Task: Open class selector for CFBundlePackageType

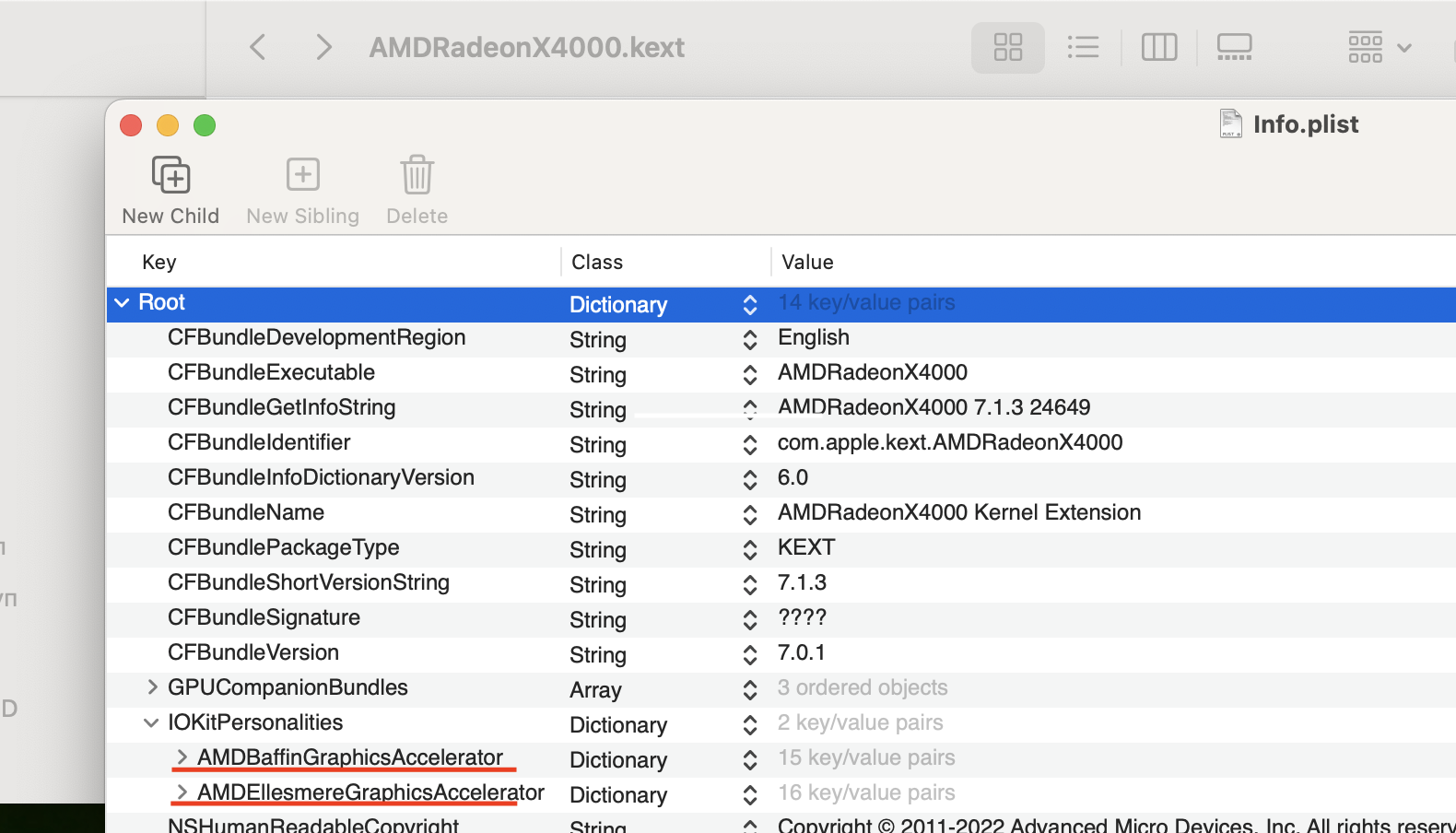Action: coord(750,550)
